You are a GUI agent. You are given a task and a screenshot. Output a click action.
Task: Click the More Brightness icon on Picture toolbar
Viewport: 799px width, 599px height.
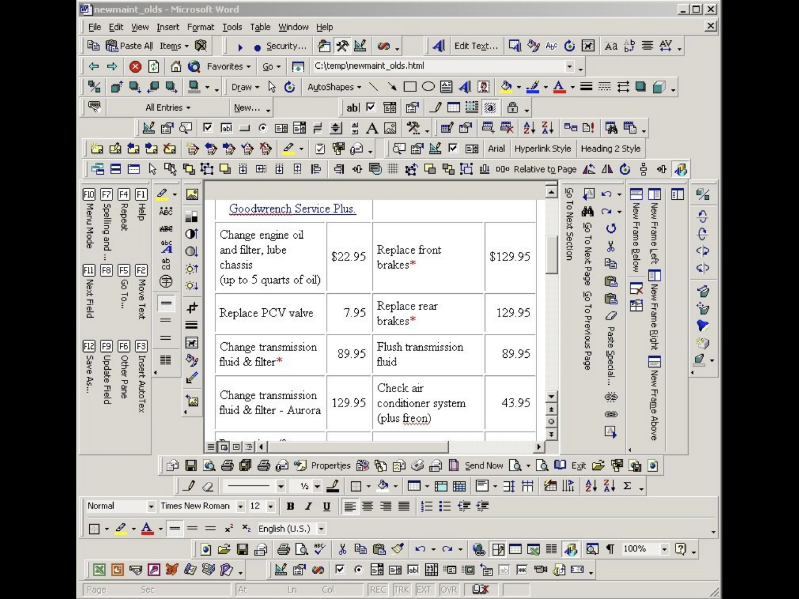pos(192,268)
